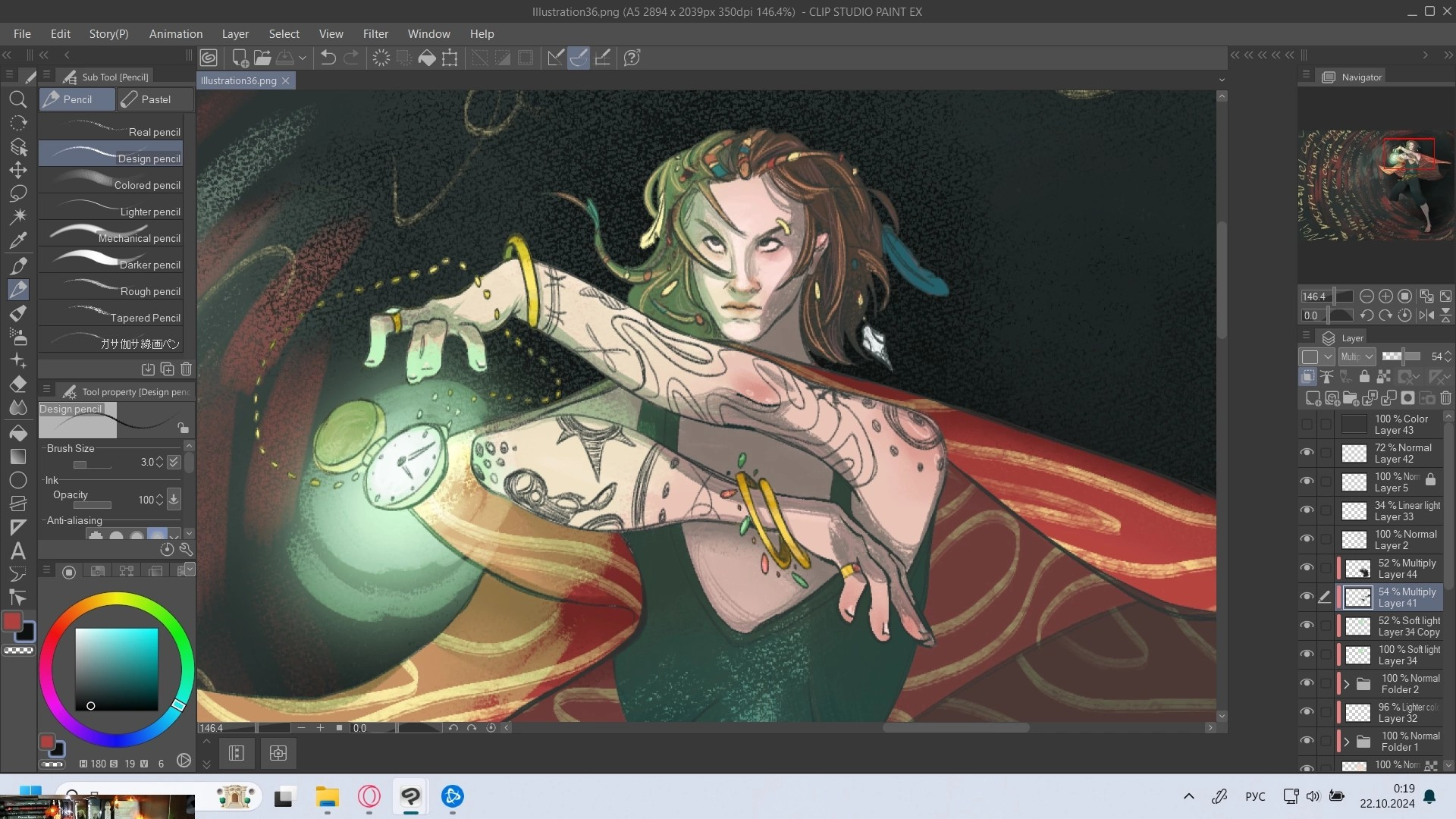Select the Fill bucket tool
Image resolution: width=1456 pixels, height=819 pixels.
click(18, 433)
